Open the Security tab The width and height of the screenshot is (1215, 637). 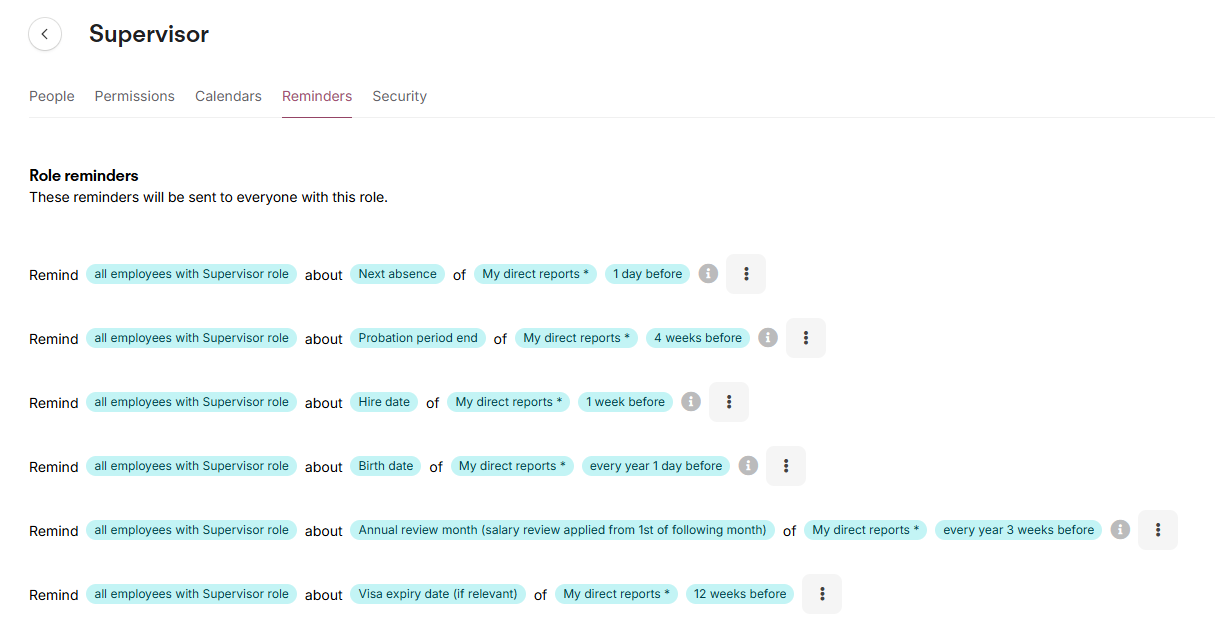(x=400, y=97)
